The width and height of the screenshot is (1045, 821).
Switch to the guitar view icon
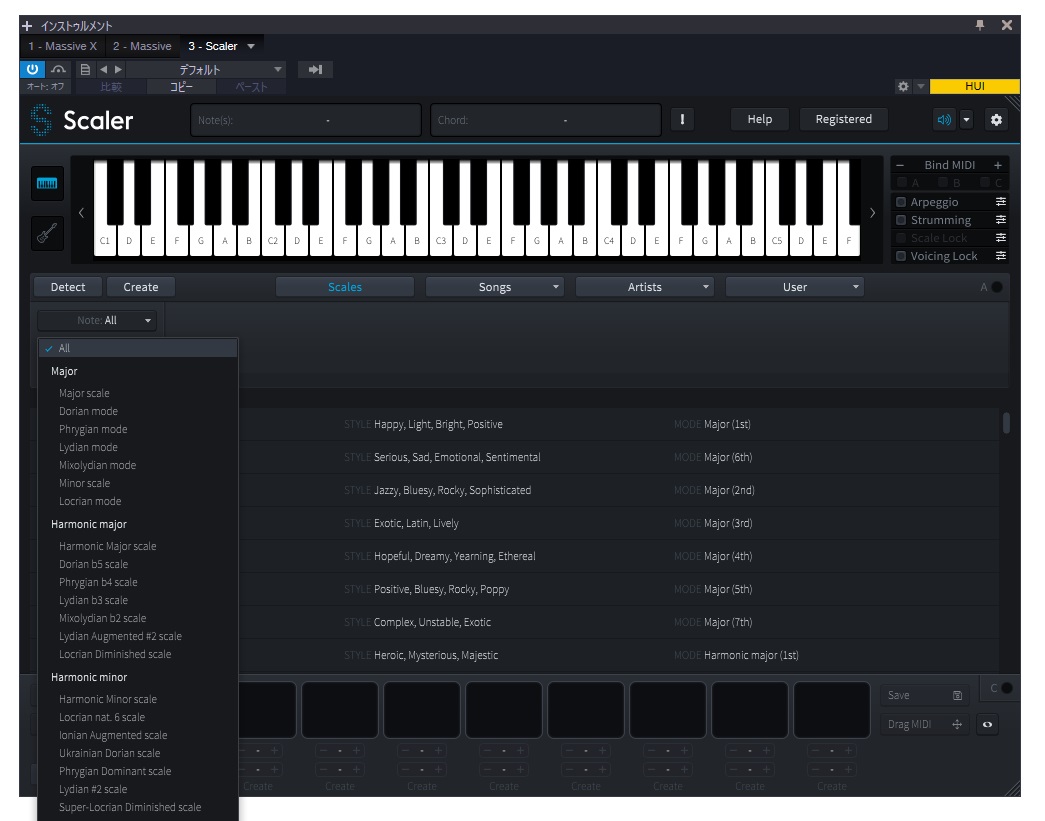pos(47,233)
